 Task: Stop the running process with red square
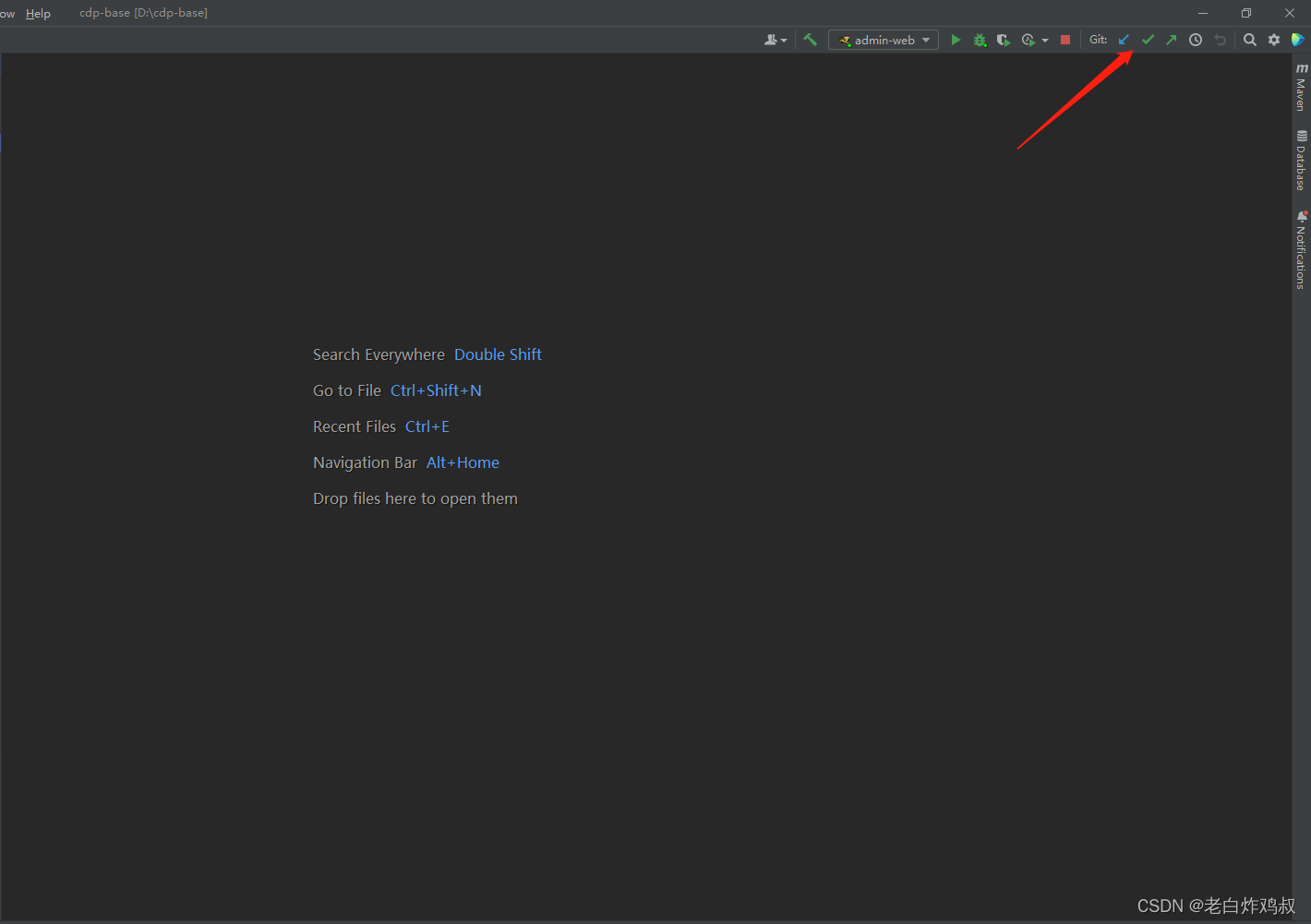[x=1065, y=40]
